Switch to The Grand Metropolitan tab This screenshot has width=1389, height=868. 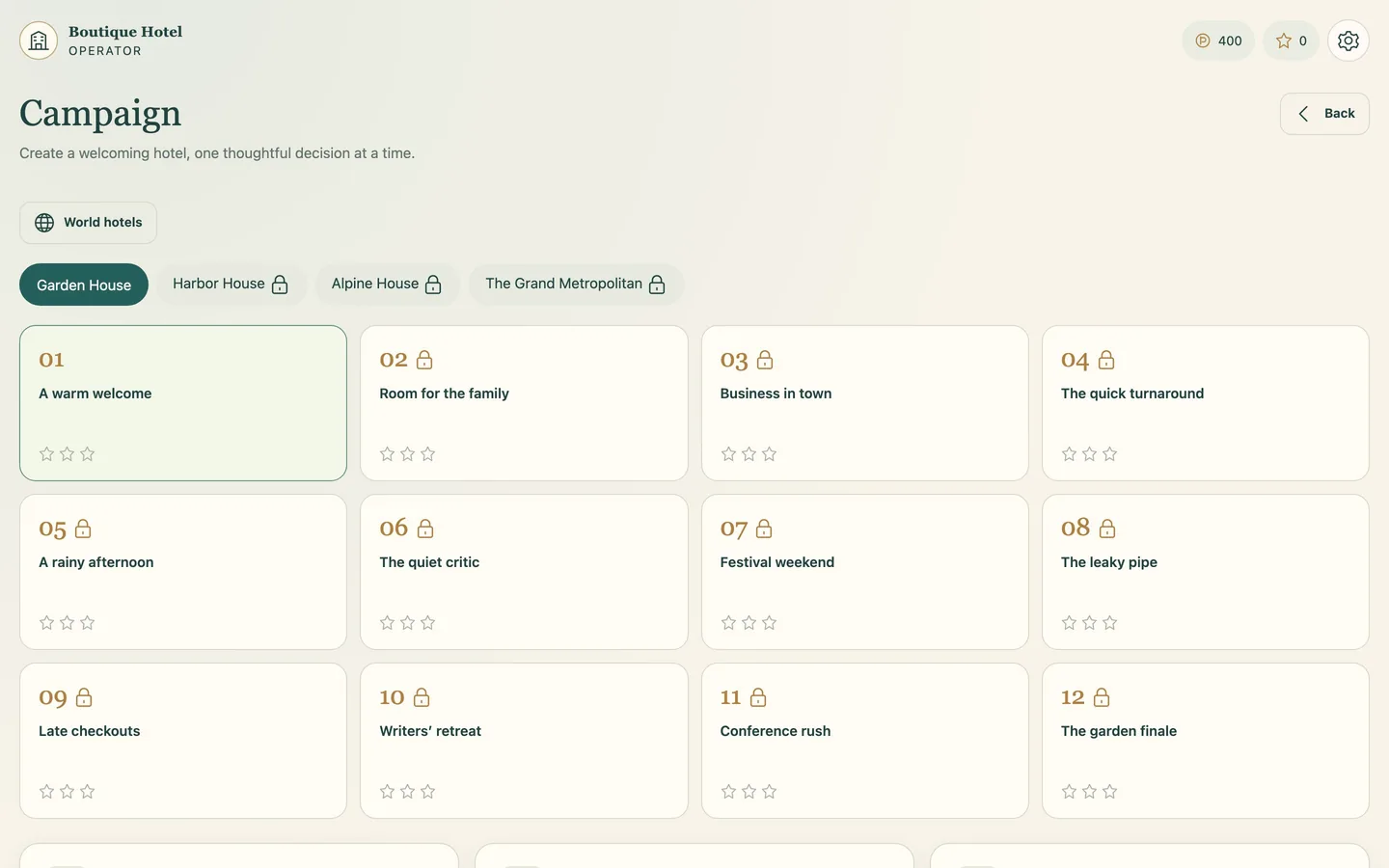pyautogui.click(x=576, y=285)
